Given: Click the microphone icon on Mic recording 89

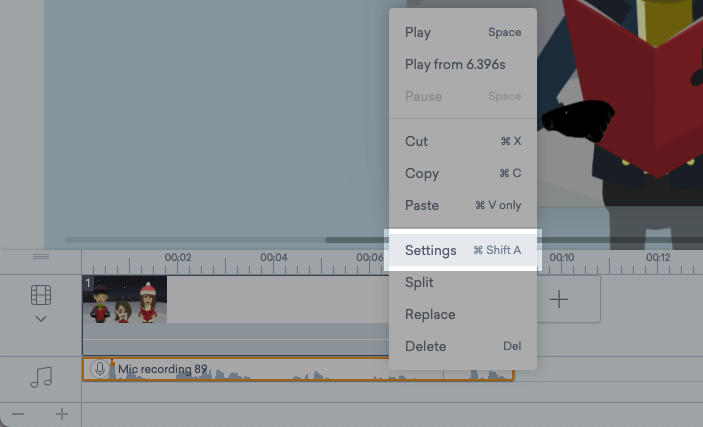Looking at the screenshot, I should (x=99, y=369).
